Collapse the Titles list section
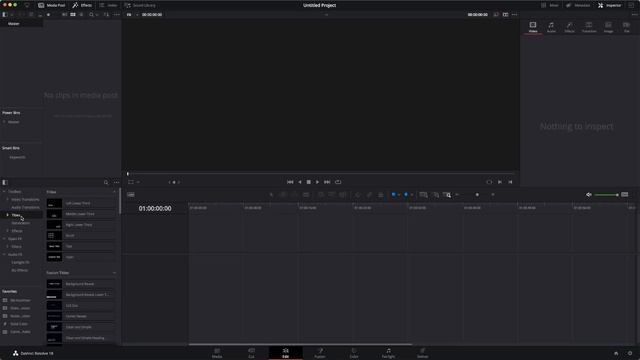This screenshot has width=640, height=360. (x=114, y=192)
